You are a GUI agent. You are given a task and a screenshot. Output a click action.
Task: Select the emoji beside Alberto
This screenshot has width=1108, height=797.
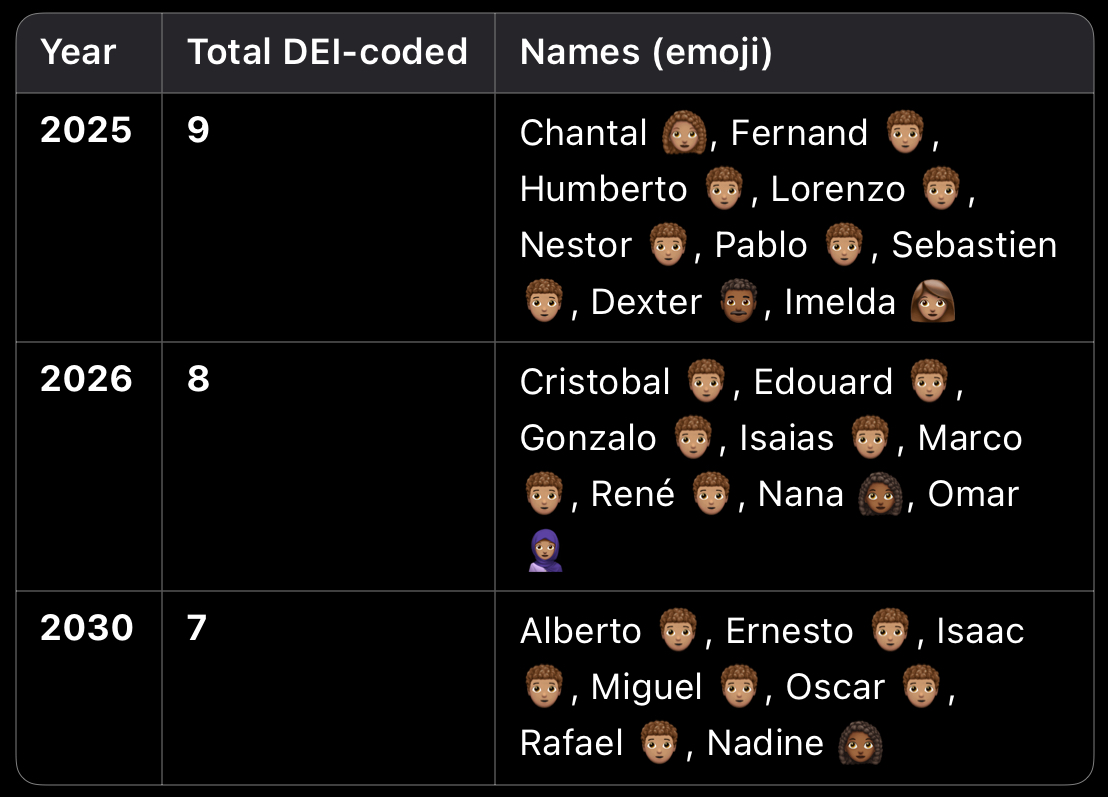pyautogui.click(x=680, y=631)
